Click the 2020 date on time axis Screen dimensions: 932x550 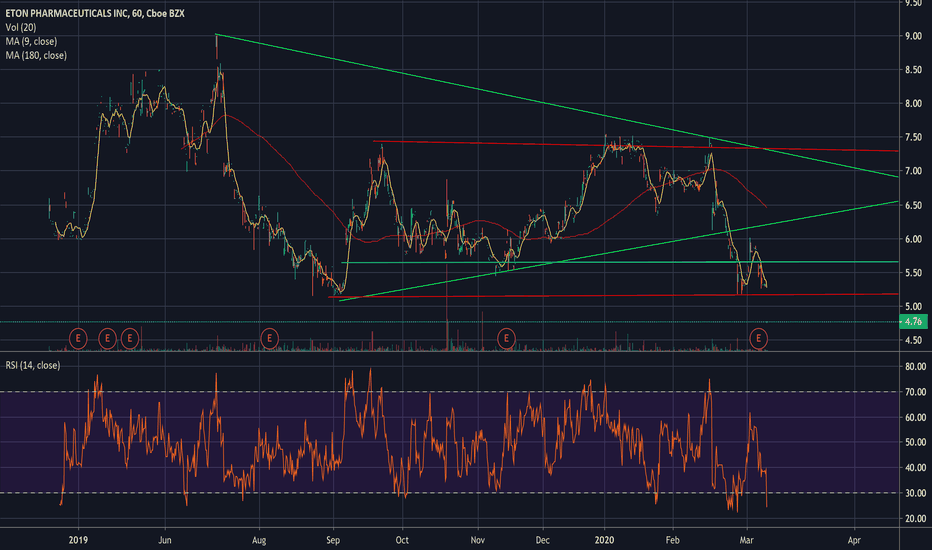604,540
